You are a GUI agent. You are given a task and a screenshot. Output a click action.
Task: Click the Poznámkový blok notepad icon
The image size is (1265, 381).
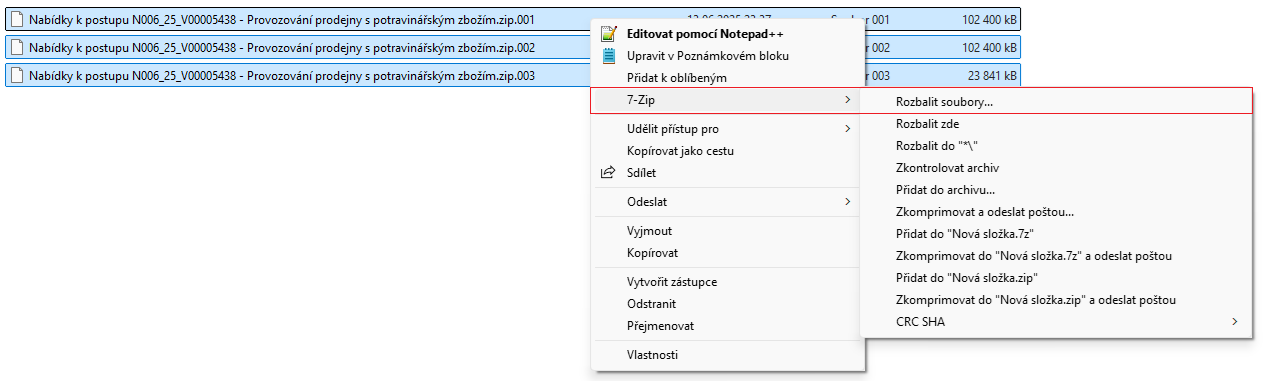608,55
